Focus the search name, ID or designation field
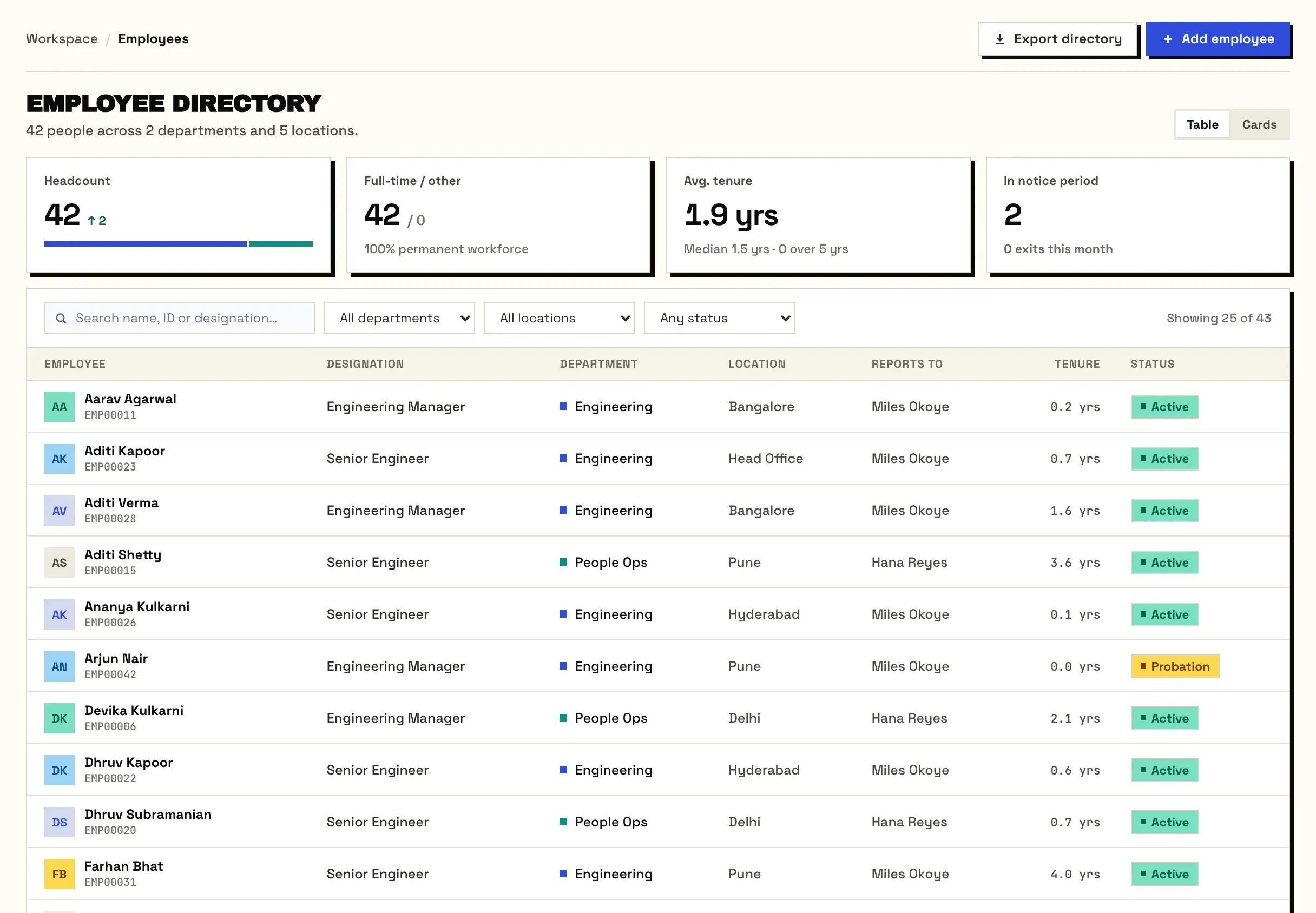Screen dimensions: 1316x913 pyautogui.click(x=180, y=319)
